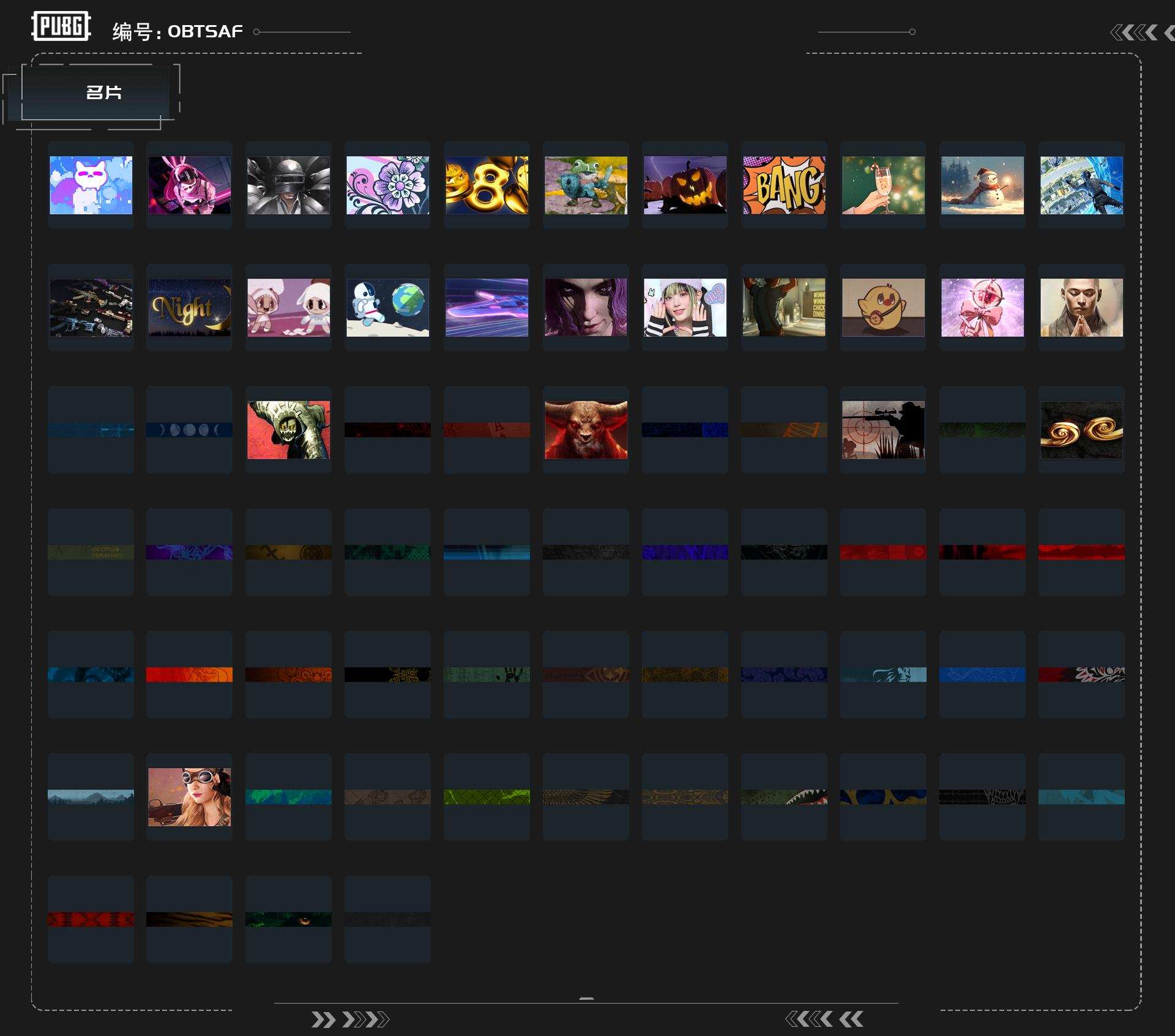Viewport: 1175px width, 1036px height.
Task: Select the astronaut and Earth nameplate
Action: pyautogui.click(x=388, y=308)
